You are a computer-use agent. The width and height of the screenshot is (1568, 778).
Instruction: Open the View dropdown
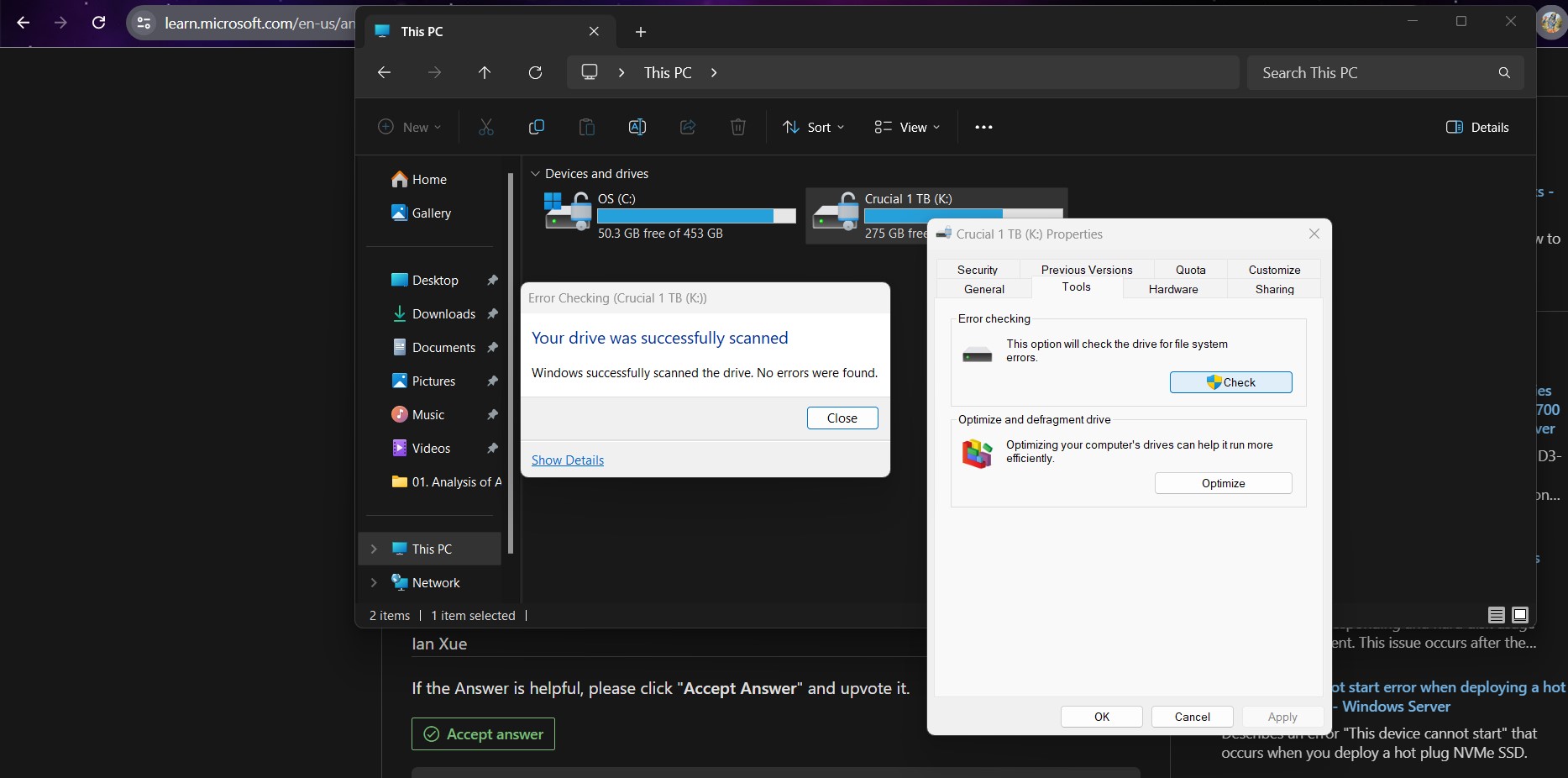point(907,127)
